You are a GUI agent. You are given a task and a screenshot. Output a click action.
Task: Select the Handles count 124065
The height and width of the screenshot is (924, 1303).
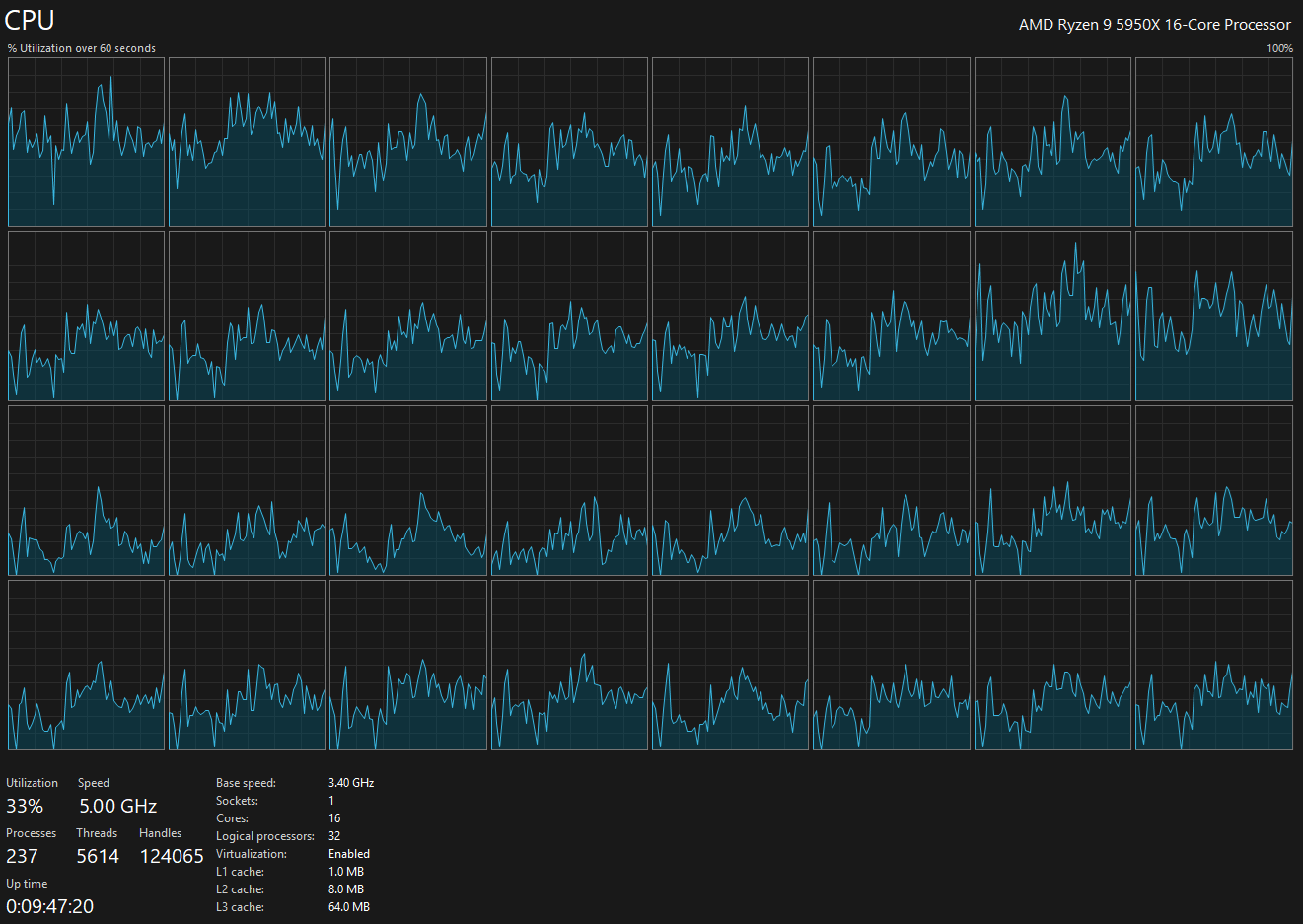pyautogui.click(x=172, y=856)
